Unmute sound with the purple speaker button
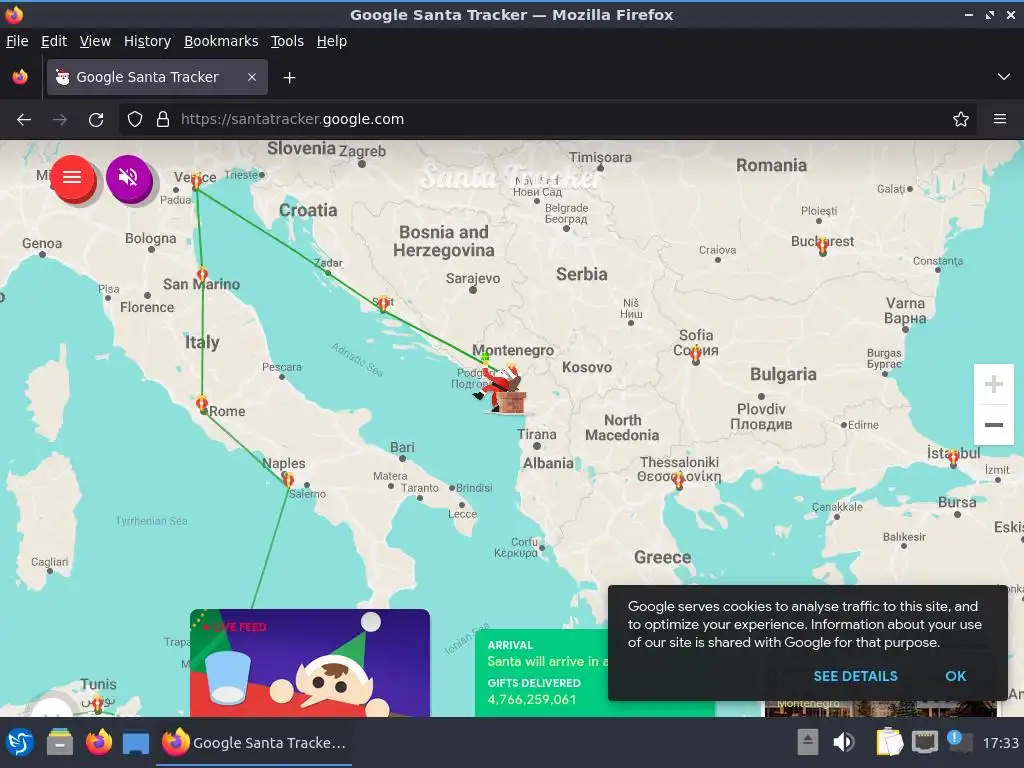This screenshot has width=1024, height=768. point(129,178)
